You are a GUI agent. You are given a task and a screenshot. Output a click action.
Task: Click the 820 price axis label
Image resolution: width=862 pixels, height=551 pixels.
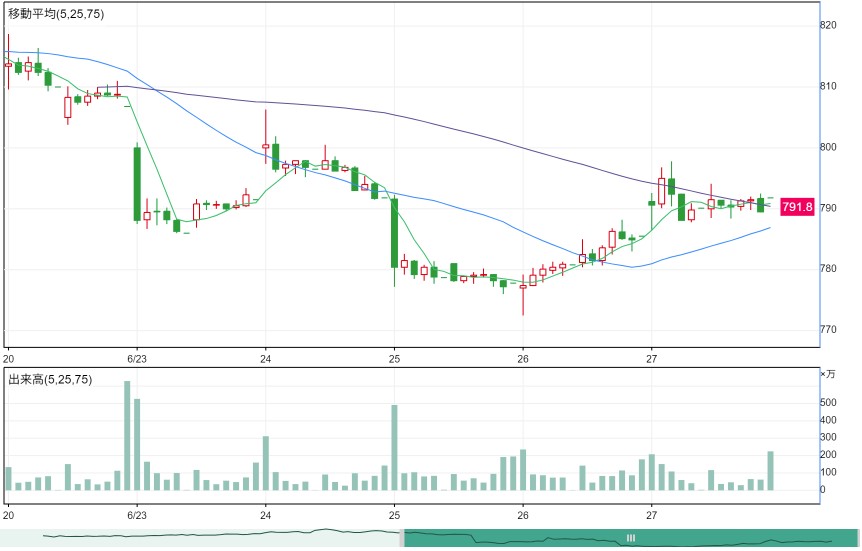(x=829, y=25)
